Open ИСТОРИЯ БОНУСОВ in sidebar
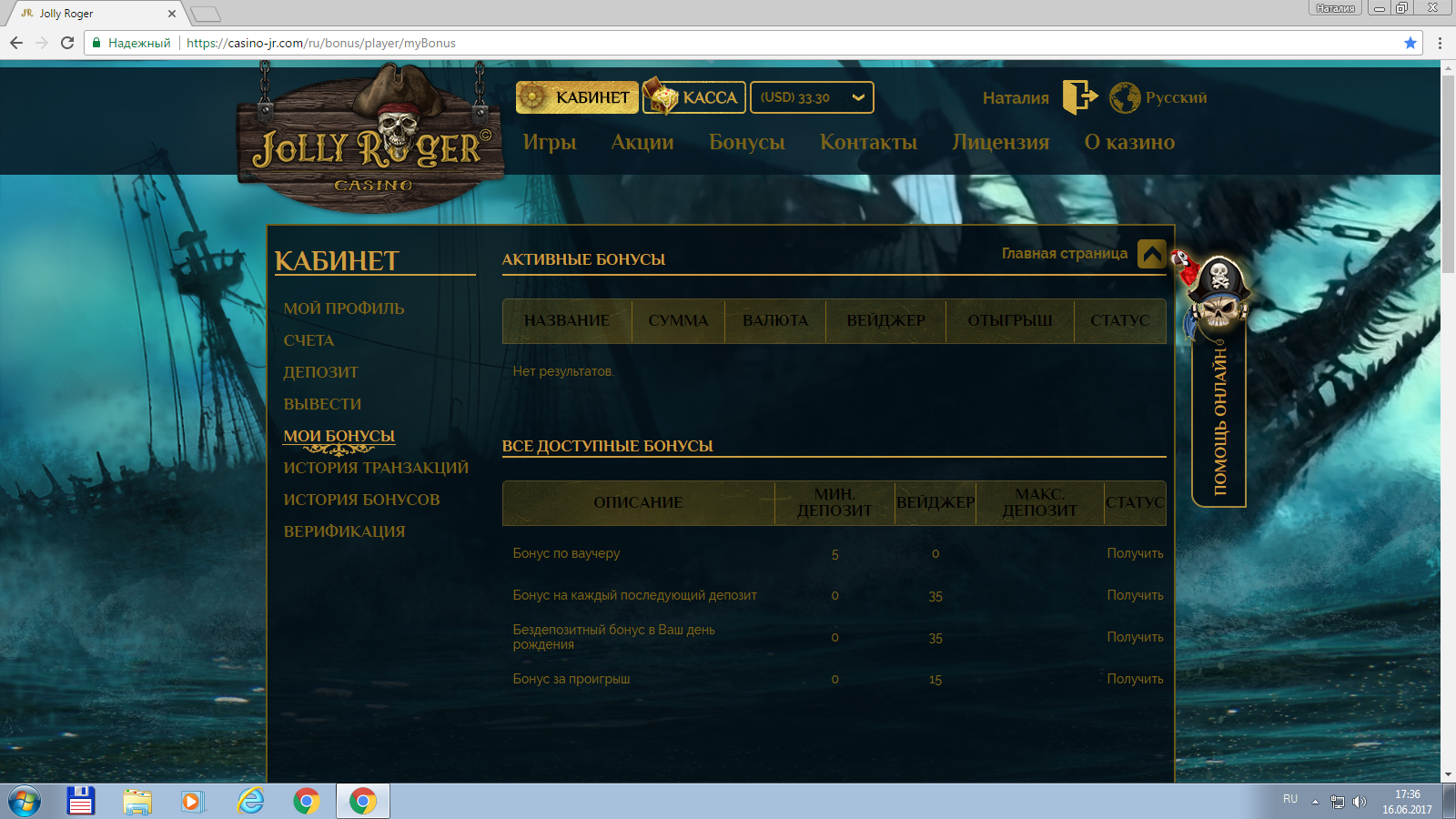 click(x=361, y=500)
